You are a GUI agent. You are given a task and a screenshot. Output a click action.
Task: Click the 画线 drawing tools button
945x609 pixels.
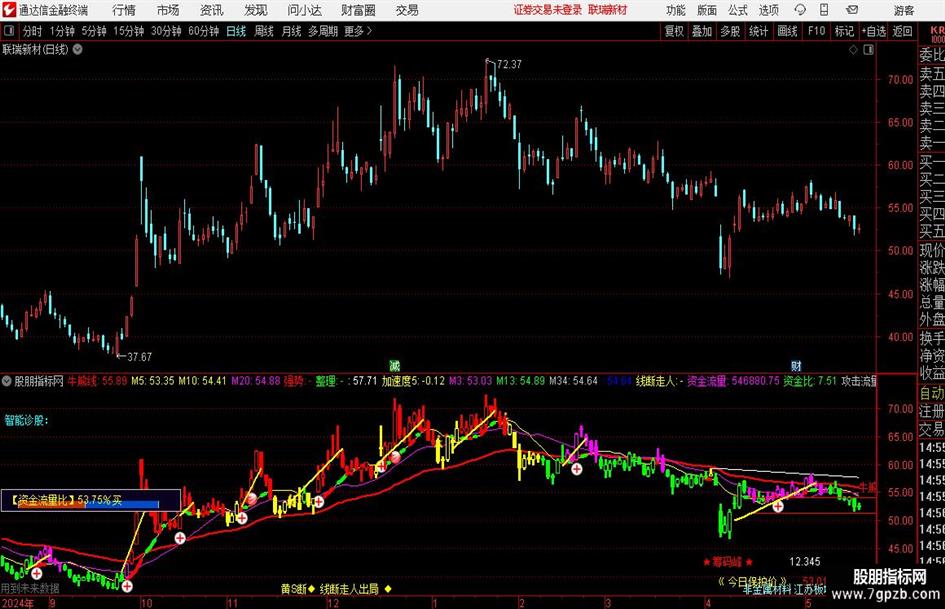[787, 31]
